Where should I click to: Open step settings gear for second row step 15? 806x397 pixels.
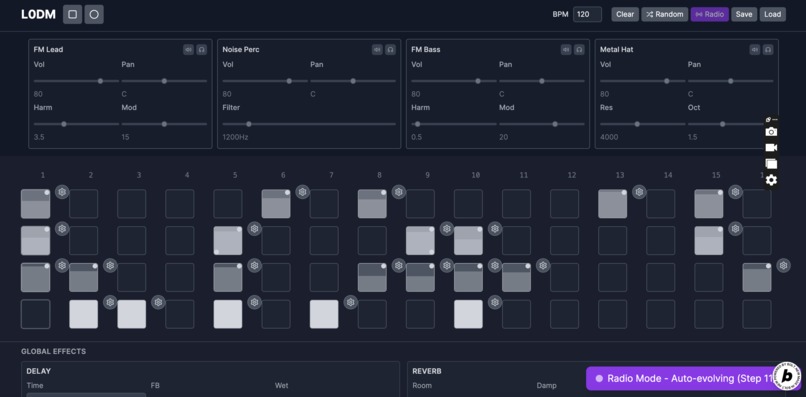click(x=736, y=229)
